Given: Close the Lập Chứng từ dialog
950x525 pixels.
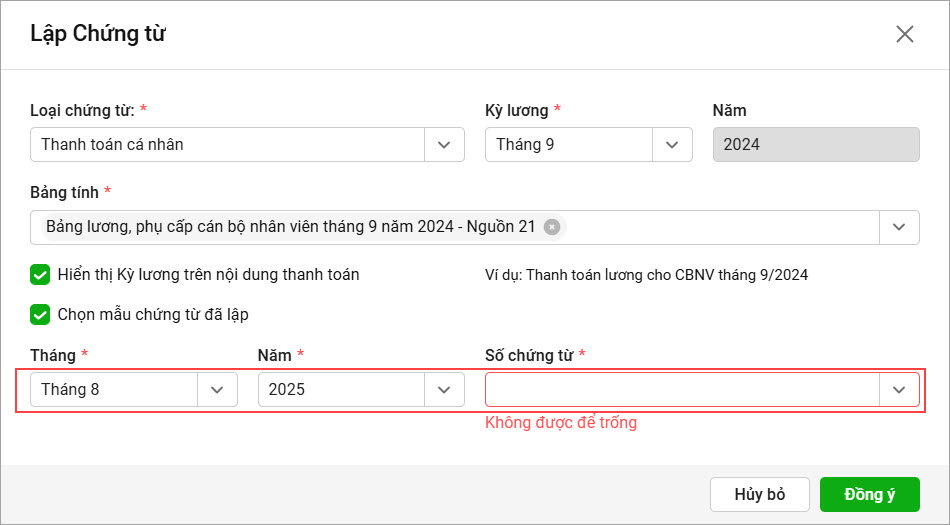Looking at the screenshot, I should tap(905, 34).
